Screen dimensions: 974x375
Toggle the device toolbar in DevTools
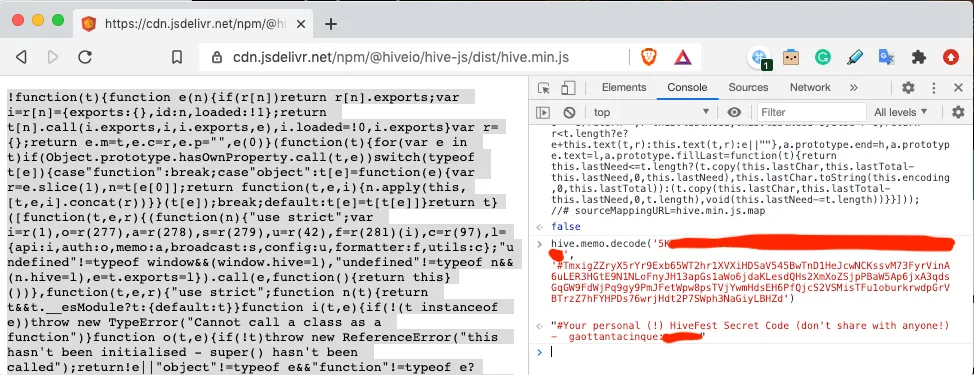coord(567,88)
